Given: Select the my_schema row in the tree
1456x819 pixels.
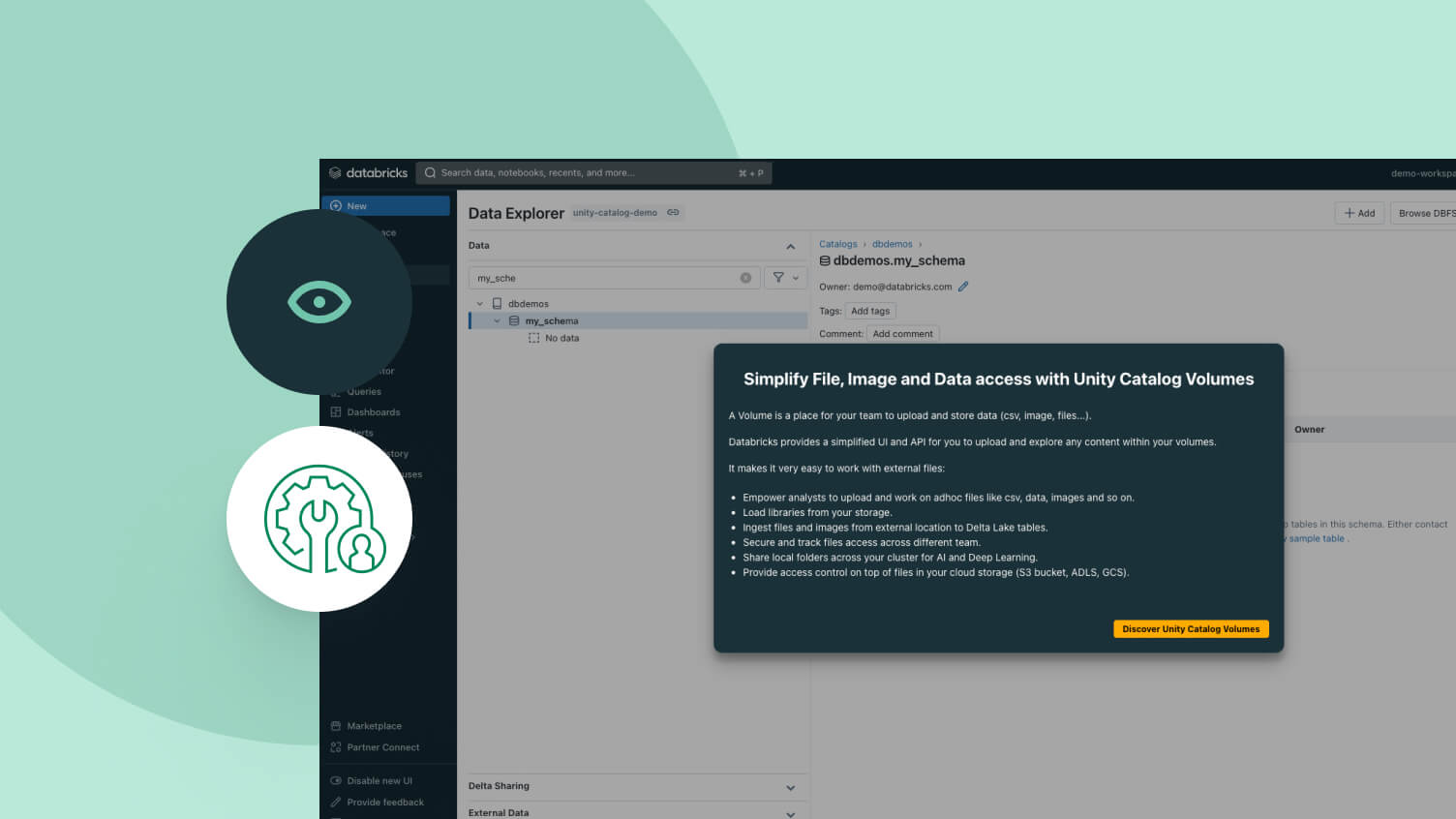Looking at the screenshot, I should (638, 321).
